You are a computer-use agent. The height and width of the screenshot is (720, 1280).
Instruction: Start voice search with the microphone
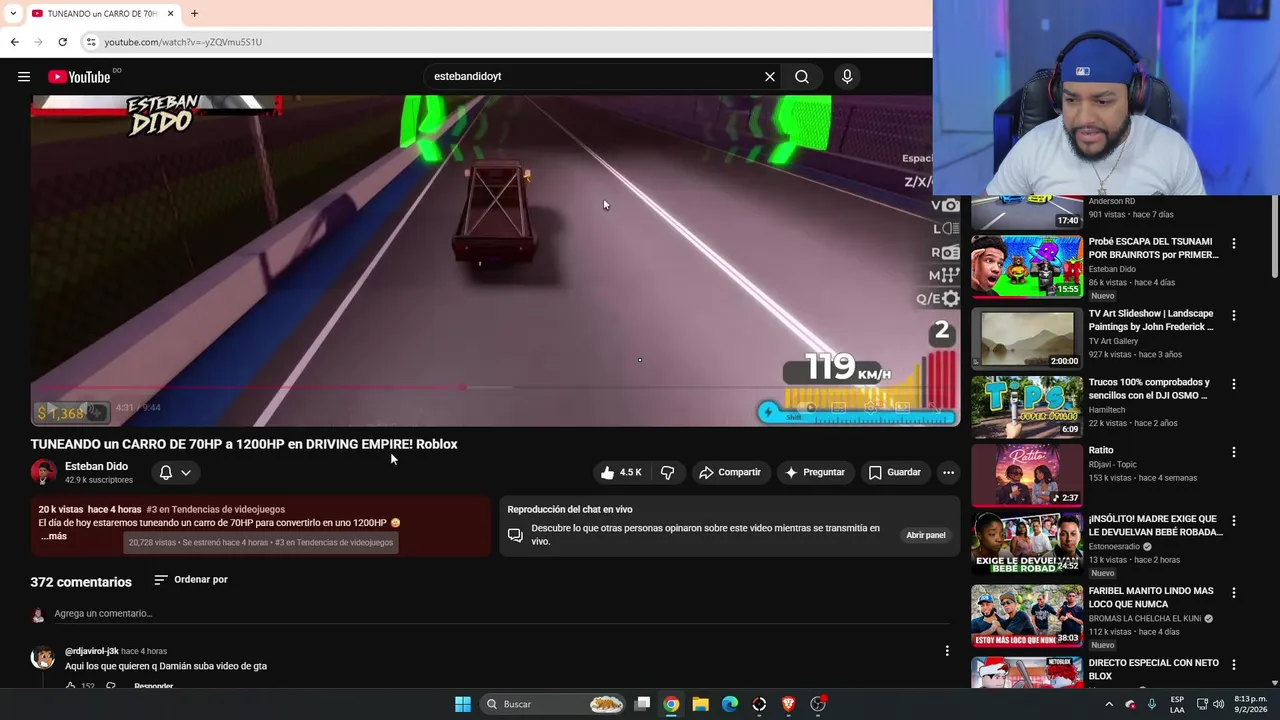[x=847, y=76]
